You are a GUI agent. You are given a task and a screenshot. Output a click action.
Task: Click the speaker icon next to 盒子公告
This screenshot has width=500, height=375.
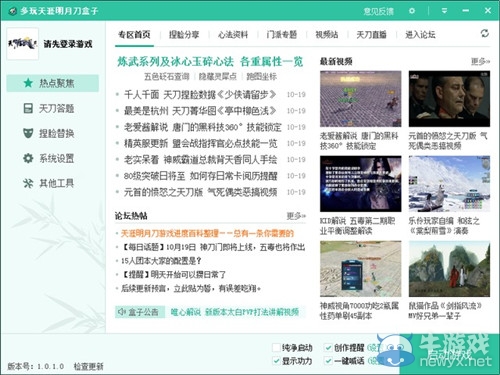tap(122, 312)
